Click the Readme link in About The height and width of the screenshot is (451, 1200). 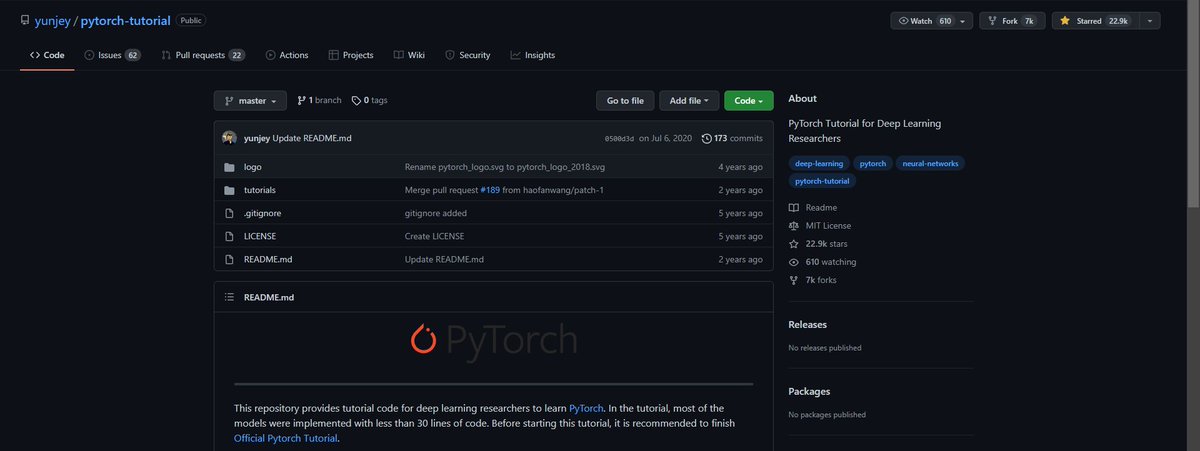[x=819, y=208]
